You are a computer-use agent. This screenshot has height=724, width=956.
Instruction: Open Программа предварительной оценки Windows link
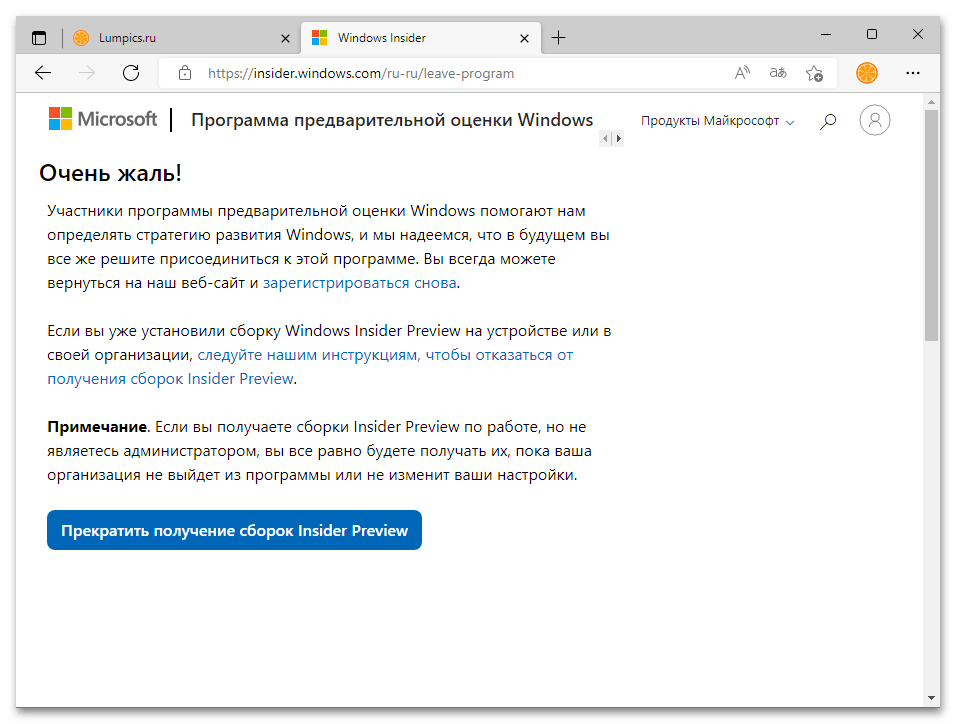[392, 120]
